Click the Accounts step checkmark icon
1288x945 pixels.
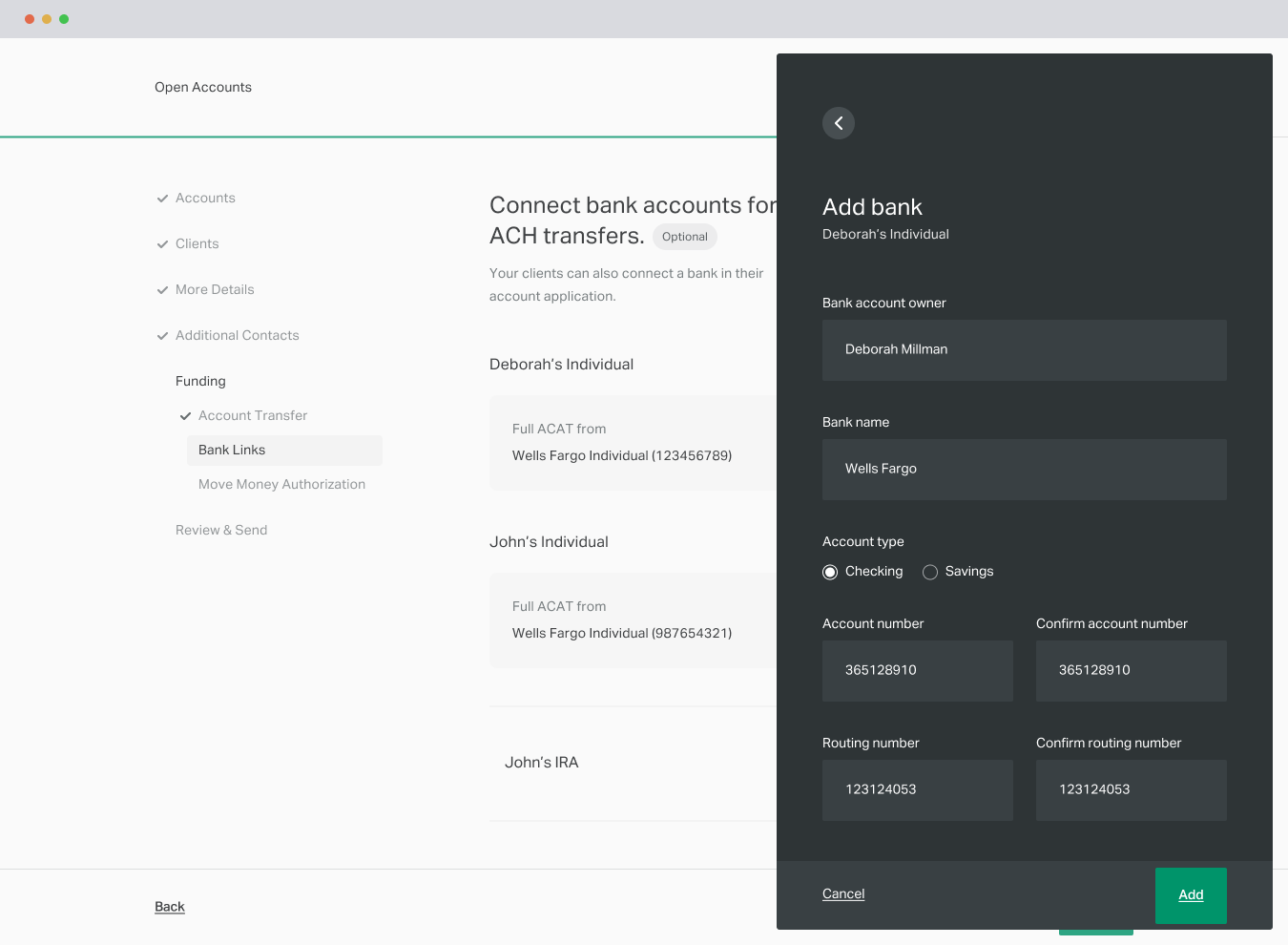click(x=162, y=199)
